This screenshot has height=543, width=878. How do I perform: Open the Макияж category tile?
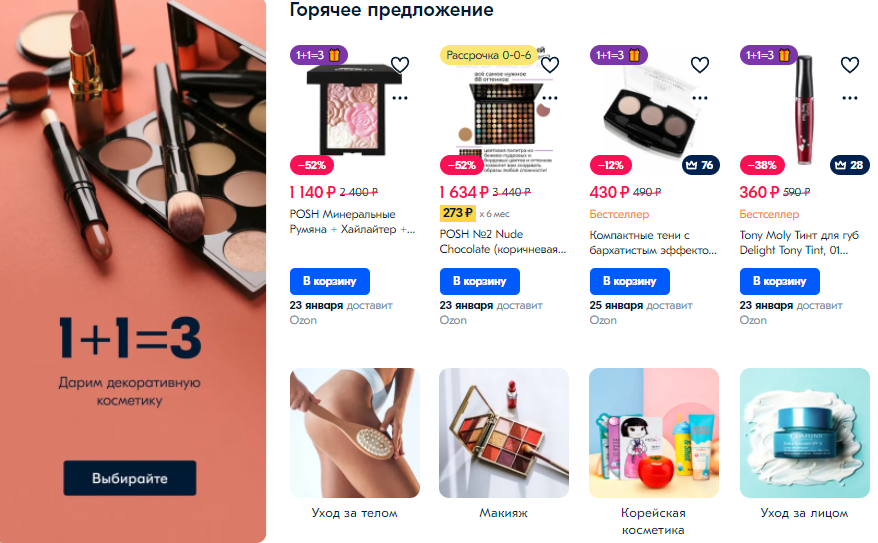(x=503, y=442)
